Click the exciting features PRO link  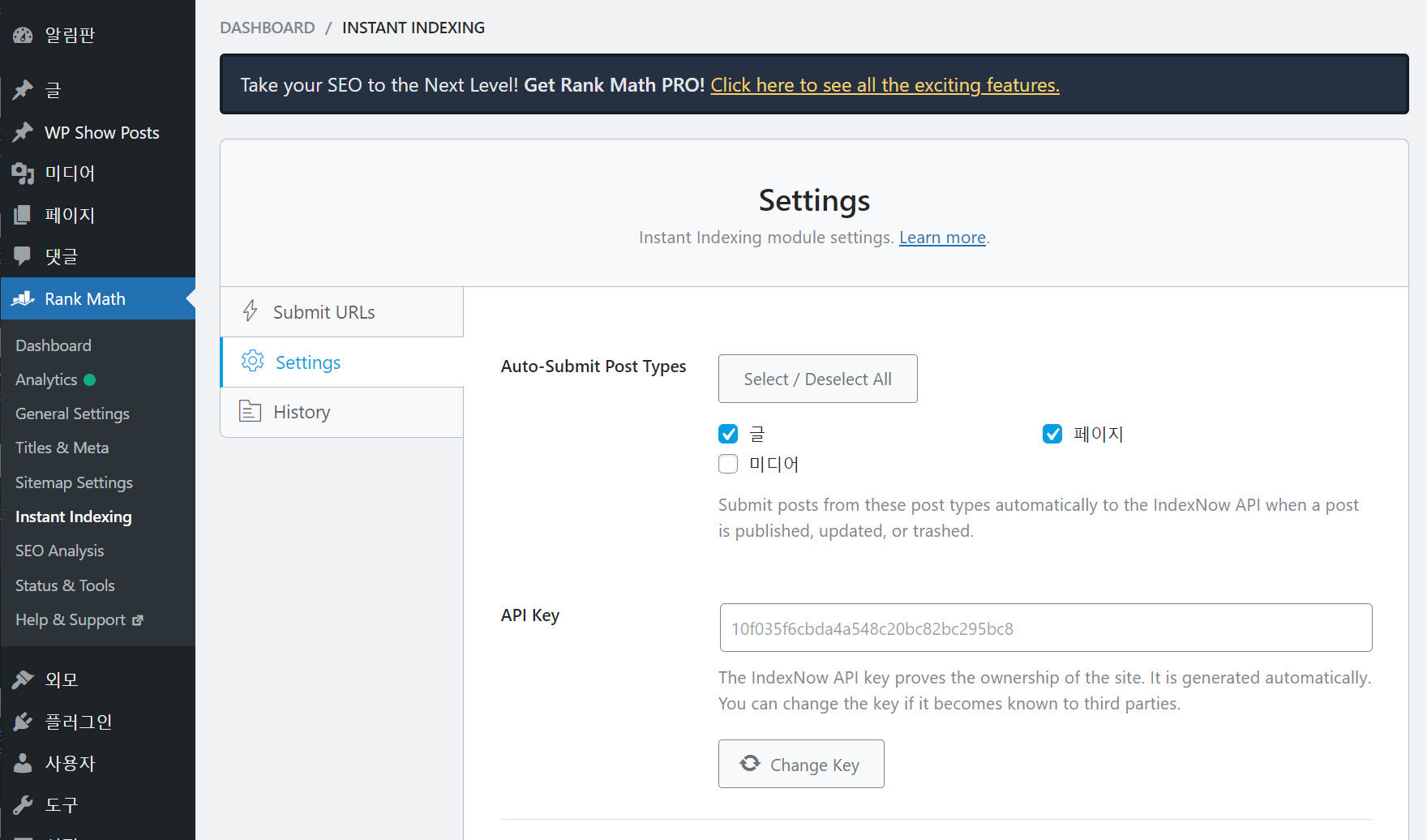(885, 85)
